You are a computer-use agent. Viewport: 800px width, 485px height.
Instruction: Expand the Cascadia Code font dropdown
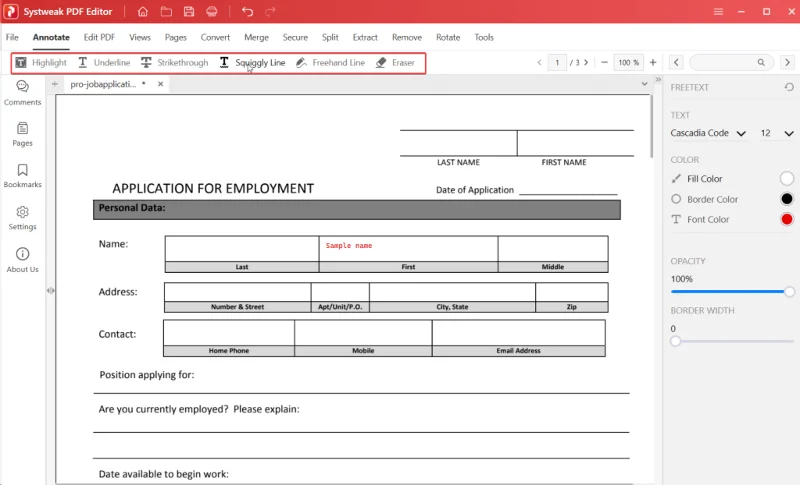click(x=741, y=133)
